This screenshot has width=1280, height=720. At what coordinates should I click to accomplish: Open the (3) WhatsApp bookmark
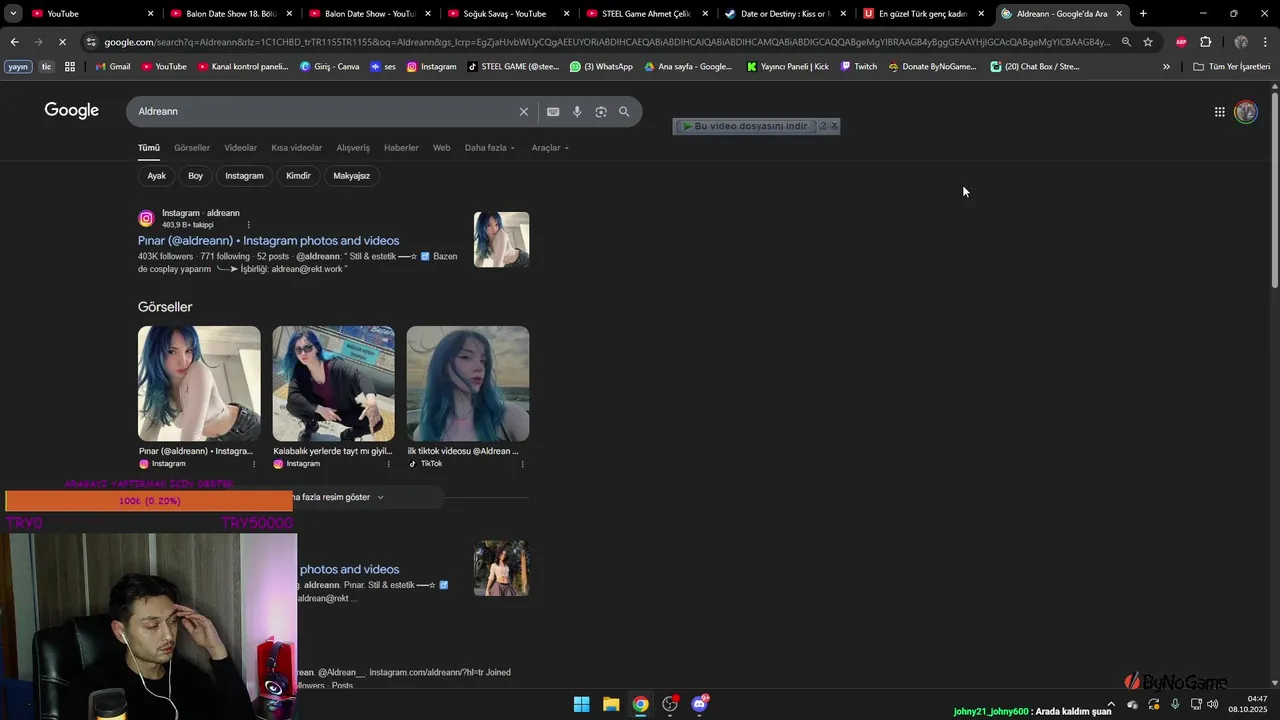601,67
